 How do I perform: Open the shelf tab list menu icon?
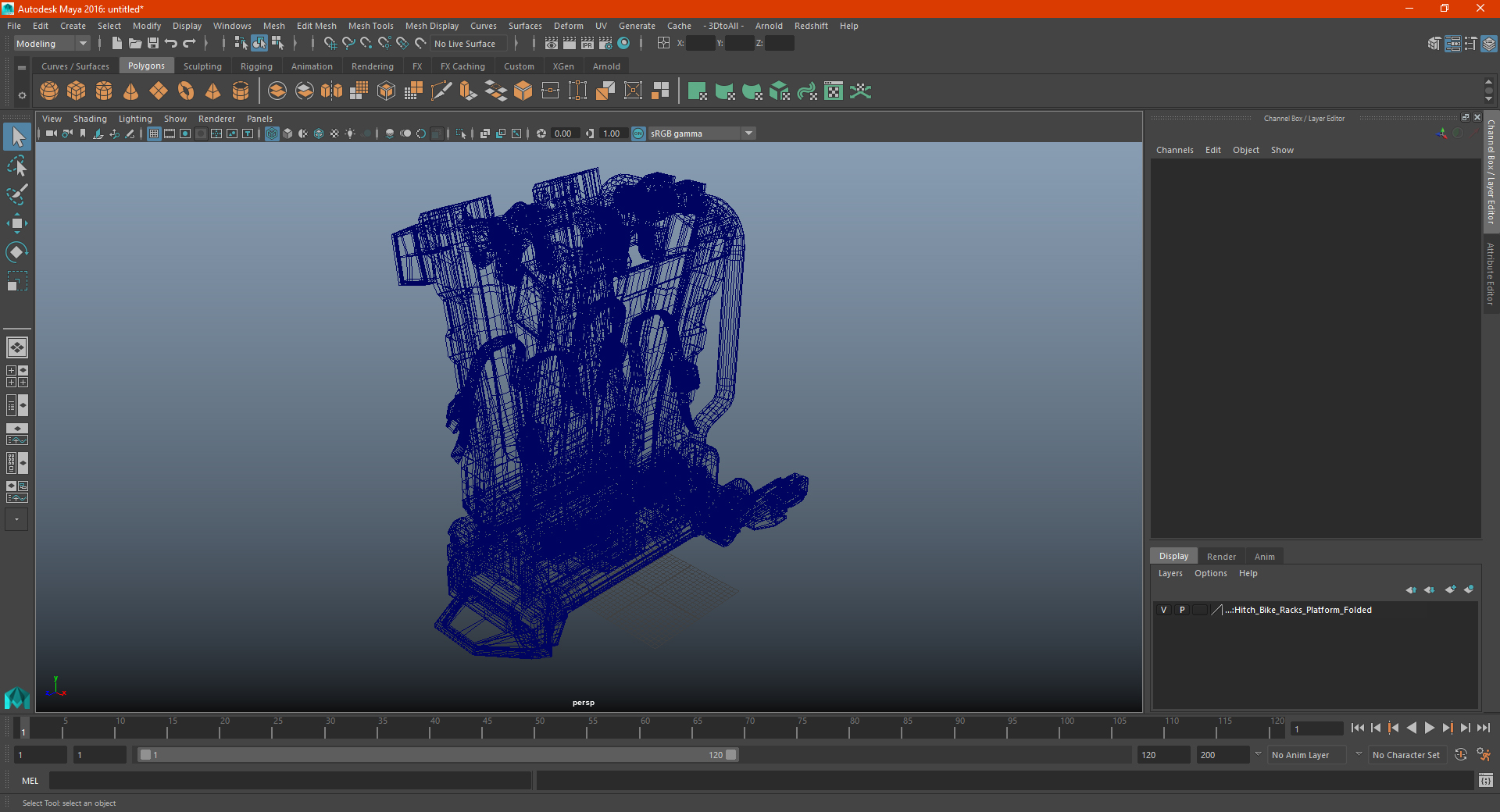tap(22, 68)
